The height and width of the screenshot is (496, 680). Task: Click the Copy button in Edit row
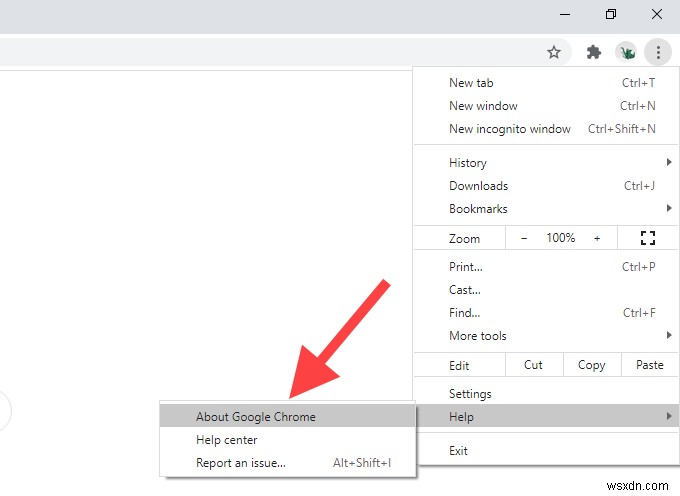[592, 365]
